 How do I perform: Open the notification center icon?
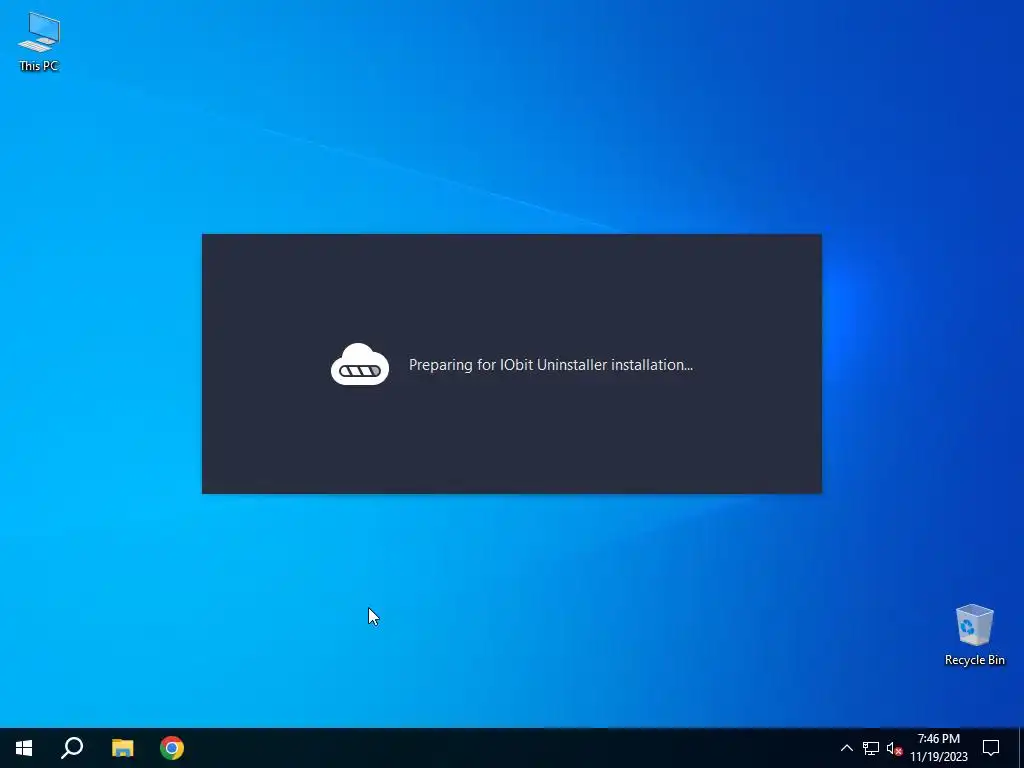(991, 748)
